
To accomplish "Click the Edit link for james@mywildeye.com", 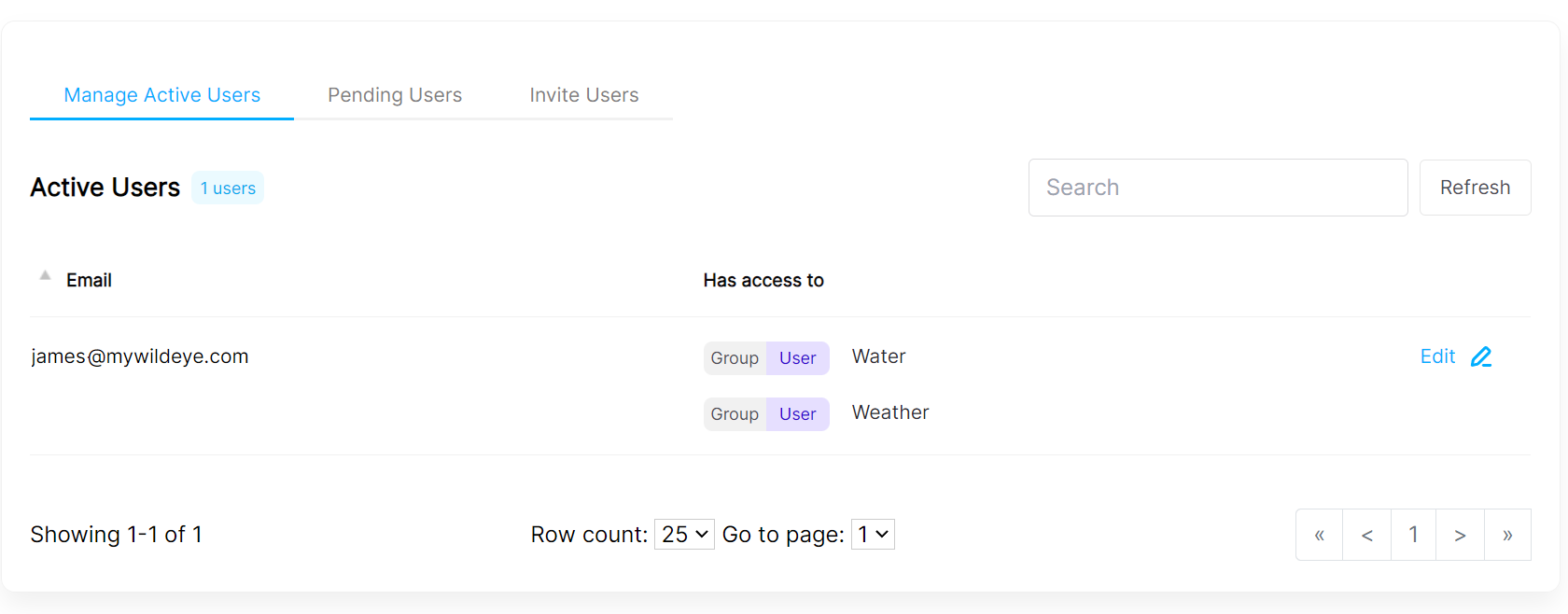I will 1437,356.
